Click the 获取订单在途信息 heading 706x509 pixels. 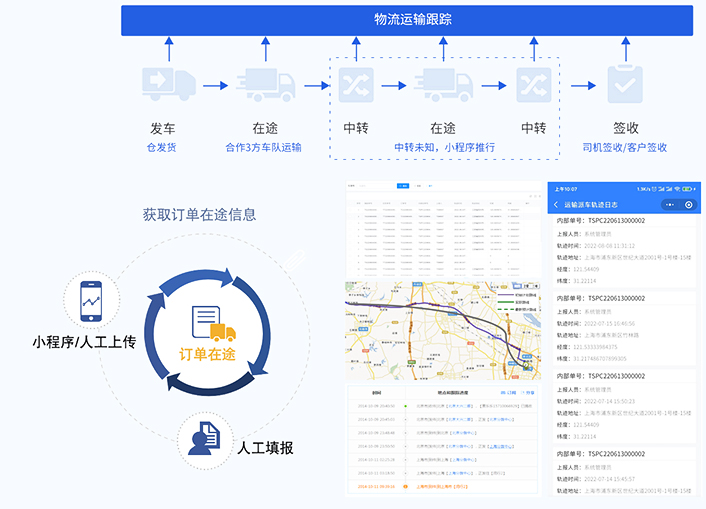click(199, 214)
